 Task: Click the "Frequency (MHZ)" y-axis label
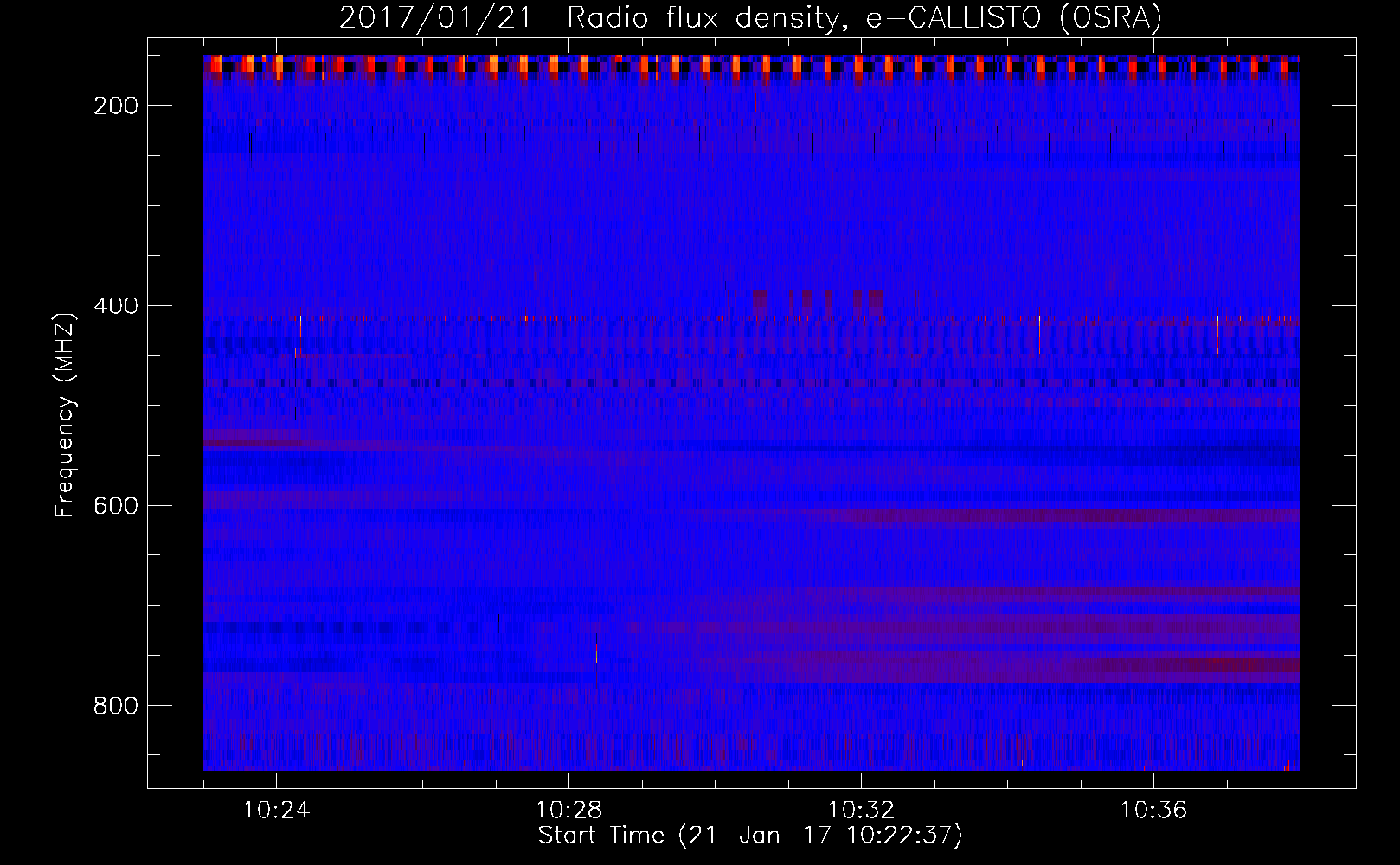pyautogui.click(x=65, y=415)
